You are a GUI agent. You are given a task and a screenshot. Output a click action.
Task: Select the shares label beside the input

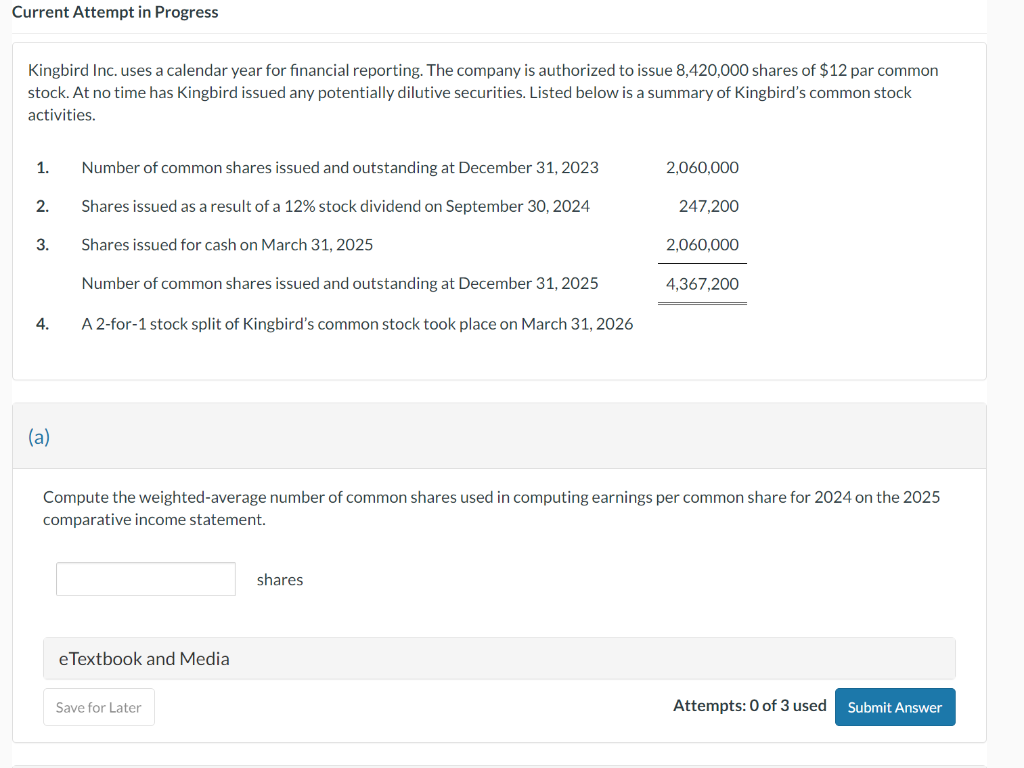point(279,578)
